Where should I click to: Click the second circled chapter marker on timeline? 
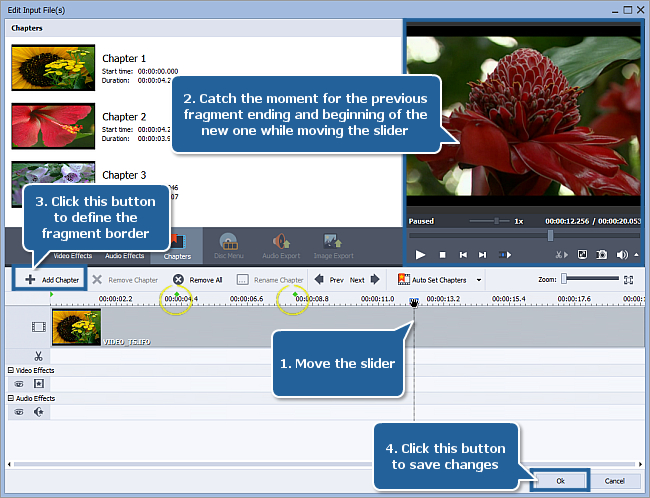(x=295, y=294)
